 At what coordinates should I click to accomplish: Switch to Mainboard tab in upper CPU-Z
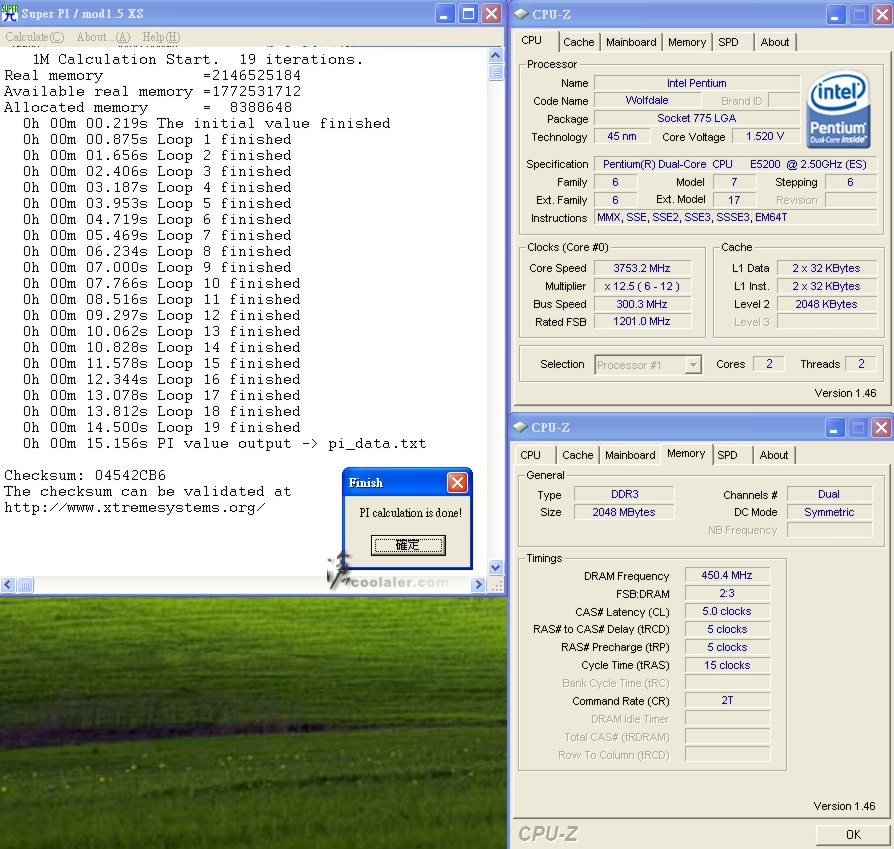tap(631, 42)
